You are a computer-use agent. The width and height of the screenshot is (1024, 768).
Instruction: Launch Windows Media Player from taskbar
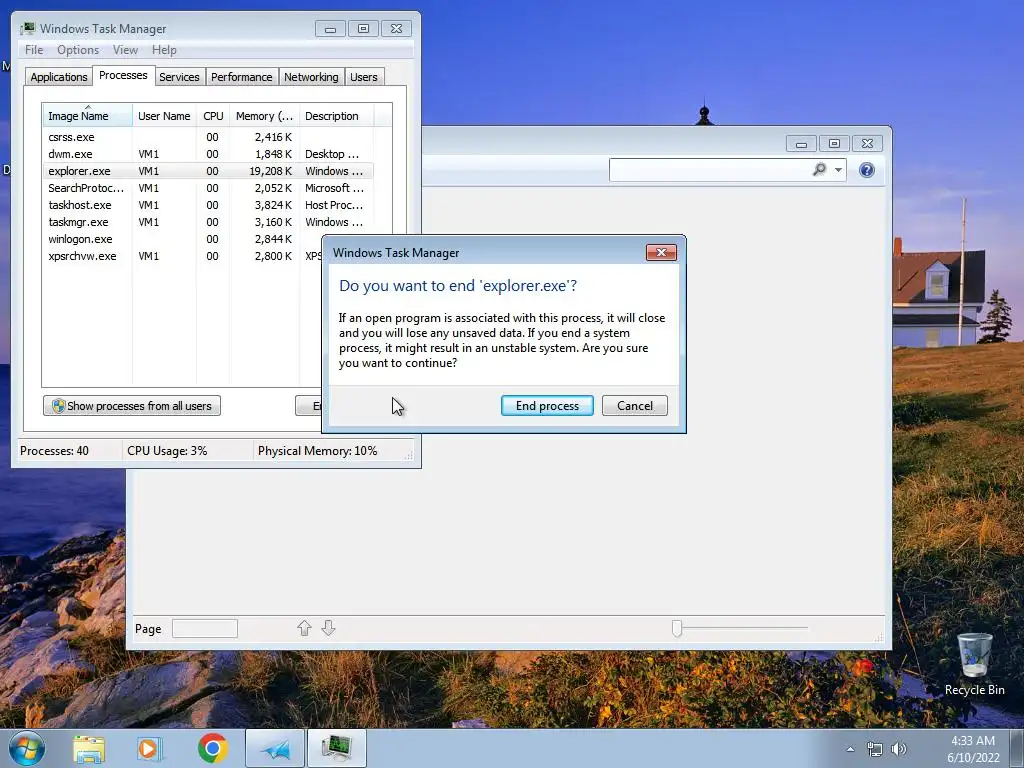[x=149, y=748]
